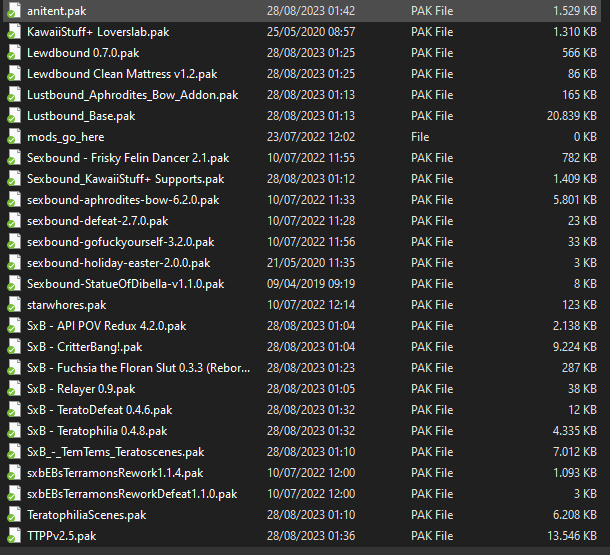Image resolution: width=610 pixels, height=555 pixels.
Task: Click the icon of sxbEBsTerramonsReworkDefeat1.1.0.pak
Action: [14, 494]
